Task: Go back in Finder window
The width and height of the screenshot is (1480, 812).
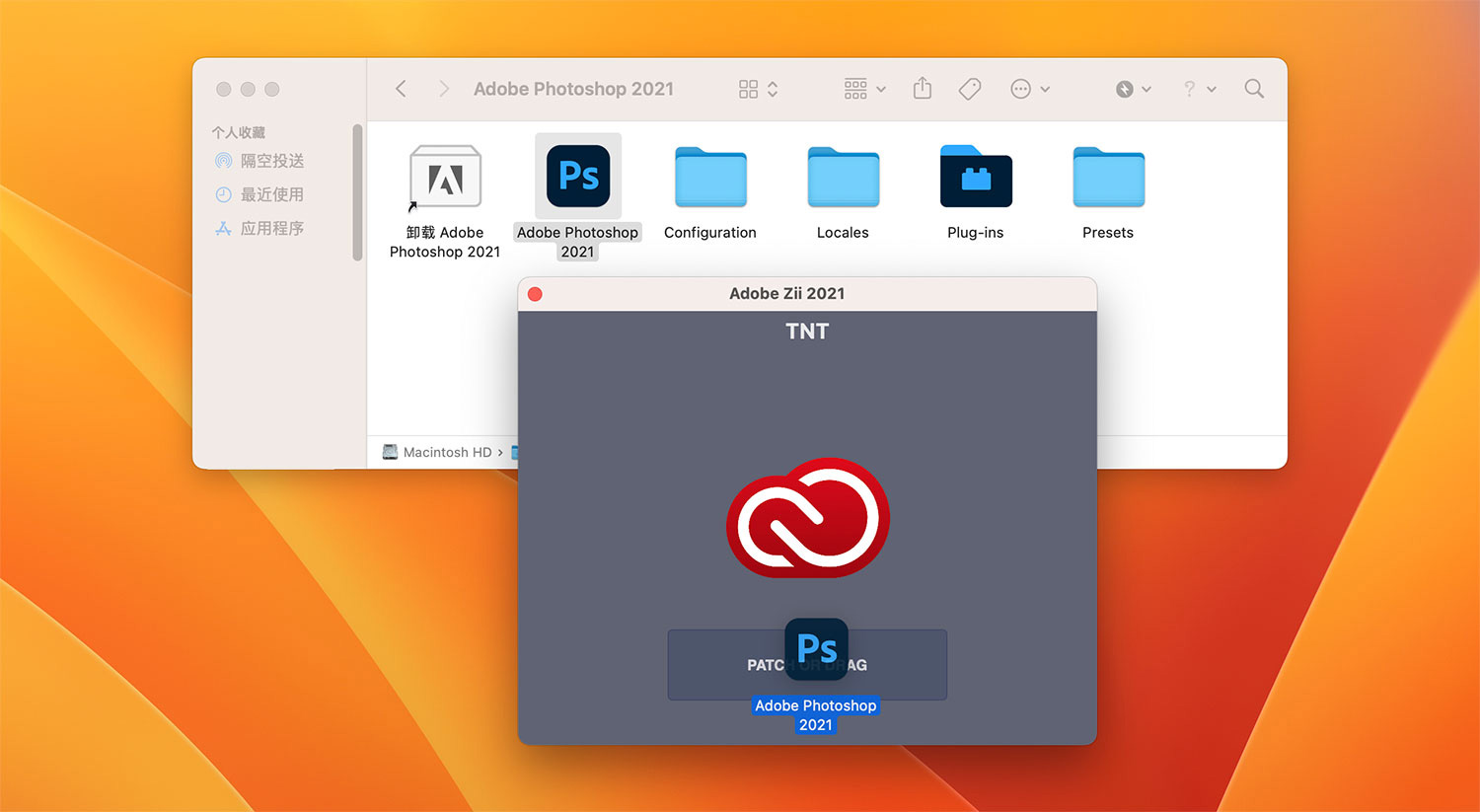Action: pyautogui.click(x=401, y=89)
